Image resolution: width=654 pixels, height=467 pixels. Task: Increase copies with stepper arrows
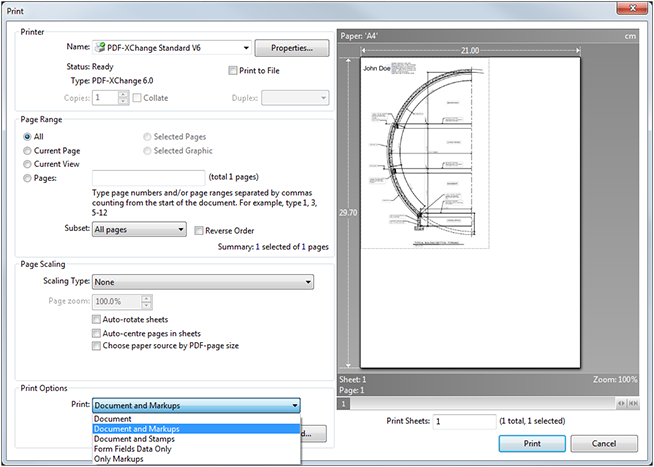pyautogui.click(x=123, y=95)
